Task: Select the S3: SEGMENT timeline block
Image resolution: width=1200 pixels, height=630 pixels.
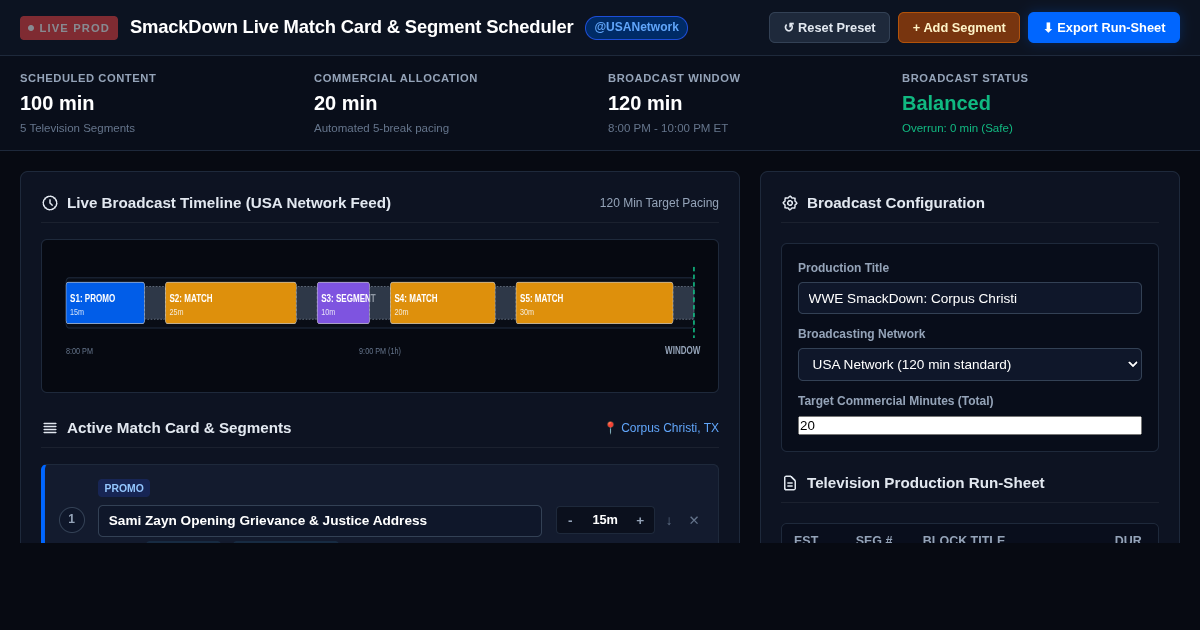Action: pyautogui.click(x=343, y=303)
